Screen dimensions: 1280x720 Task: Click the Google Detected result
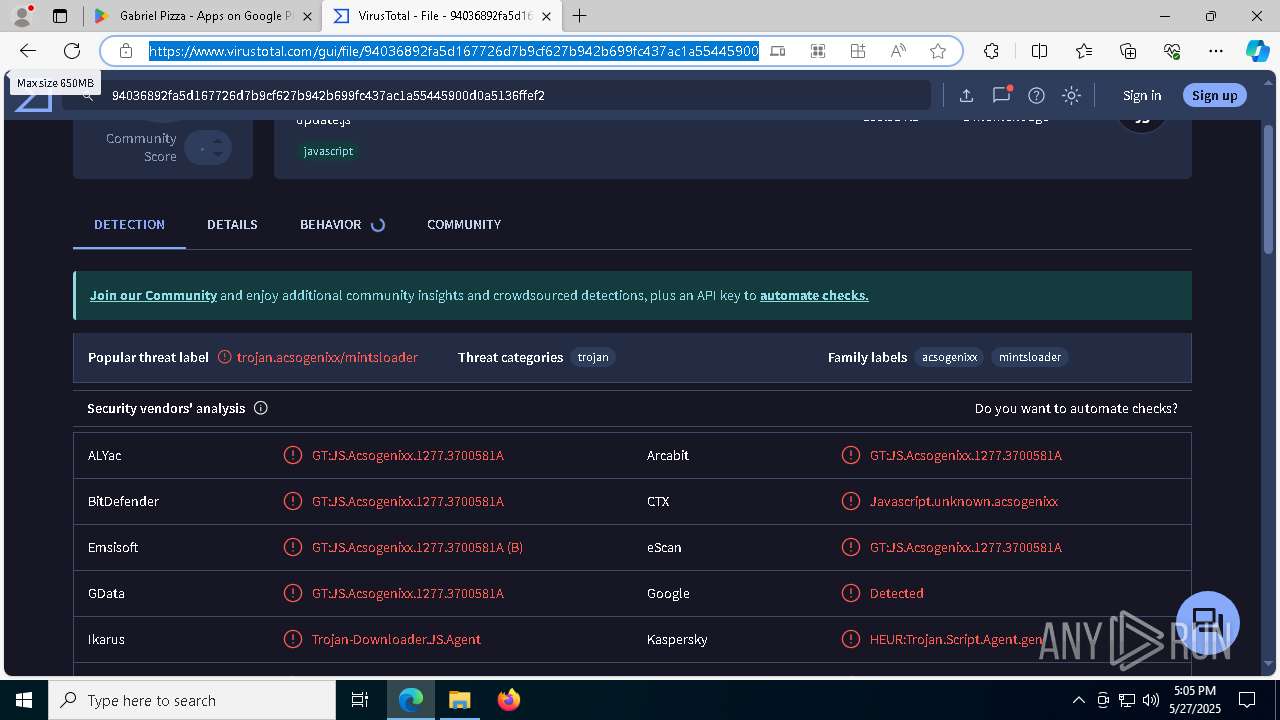(897, 593)
